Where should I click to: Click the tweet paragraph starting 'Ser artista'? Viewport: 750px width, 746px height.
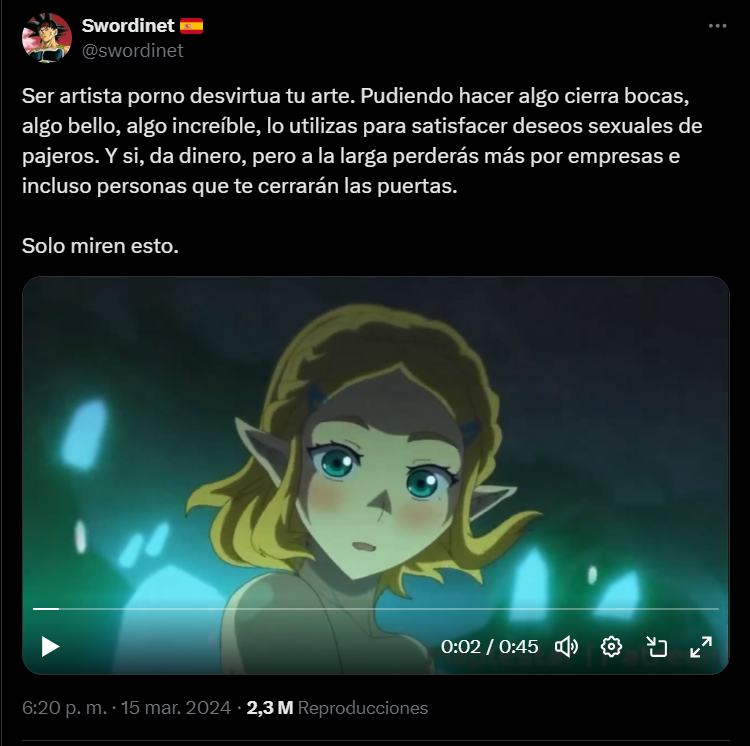pos(362,141)
